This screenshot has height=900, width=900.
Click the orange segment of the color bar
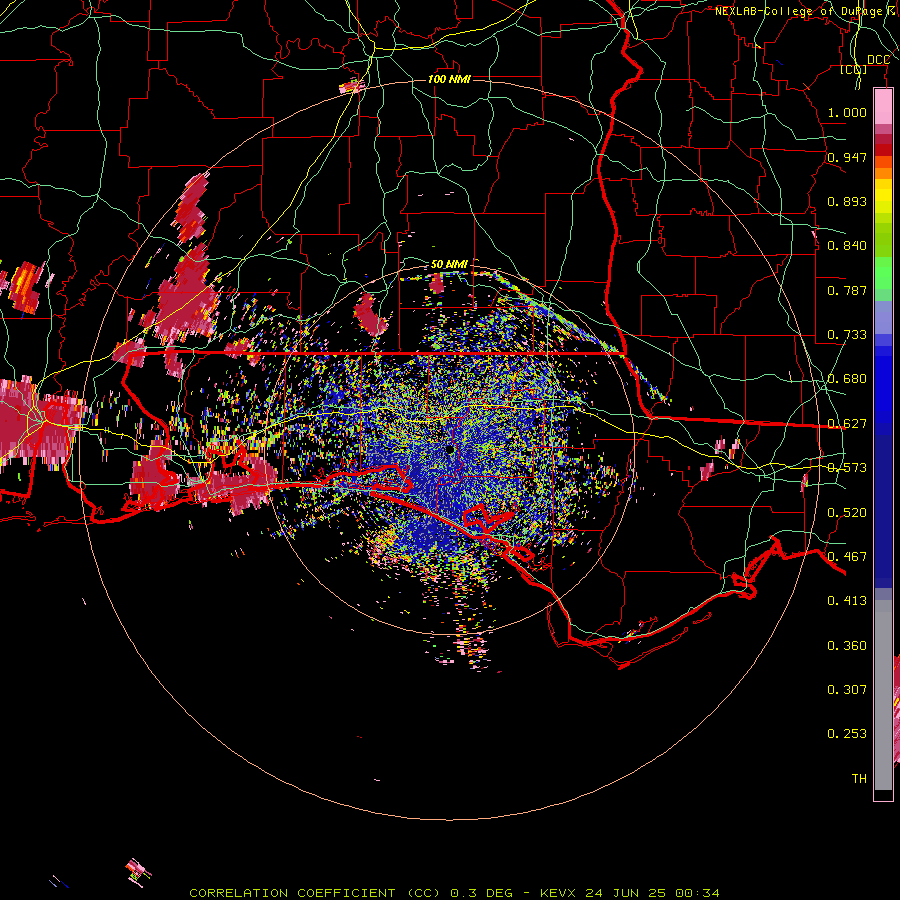point(883,173)
